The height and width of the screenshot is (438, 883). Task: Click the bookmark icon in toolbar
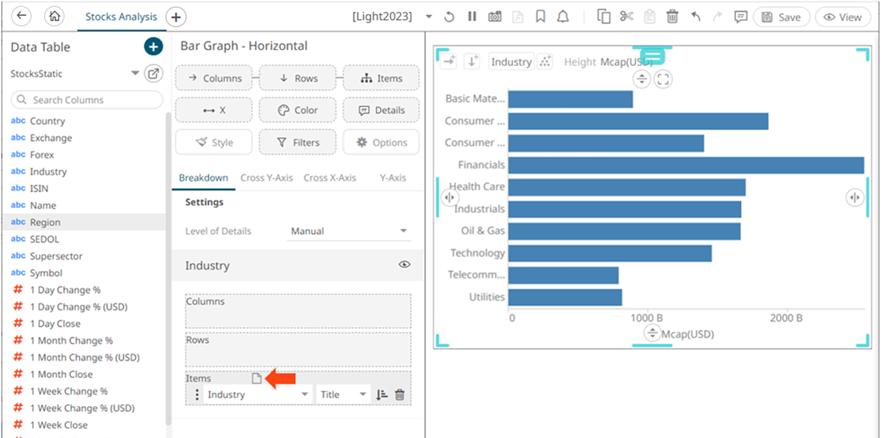[x=540, y=17]
